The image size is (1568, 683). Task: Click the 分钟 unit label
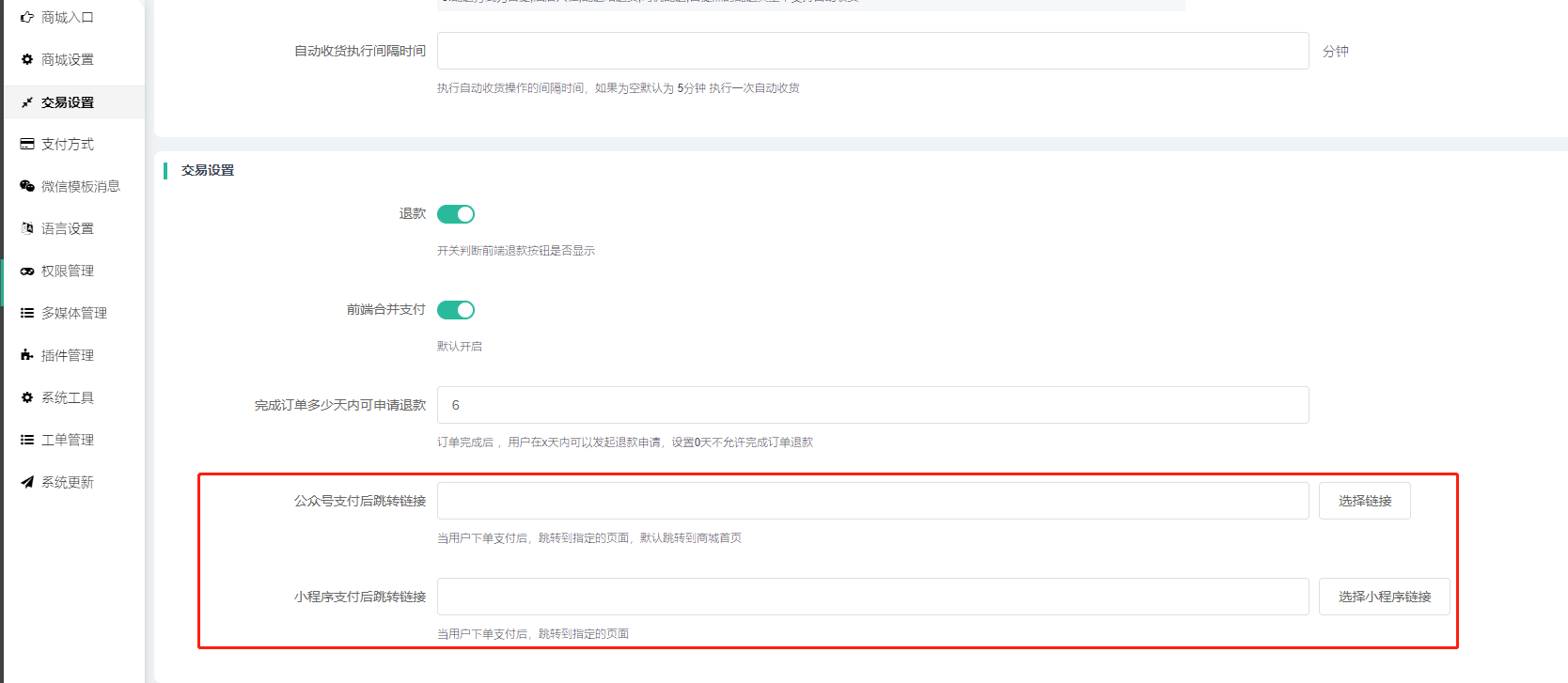tap(1336, 51)
